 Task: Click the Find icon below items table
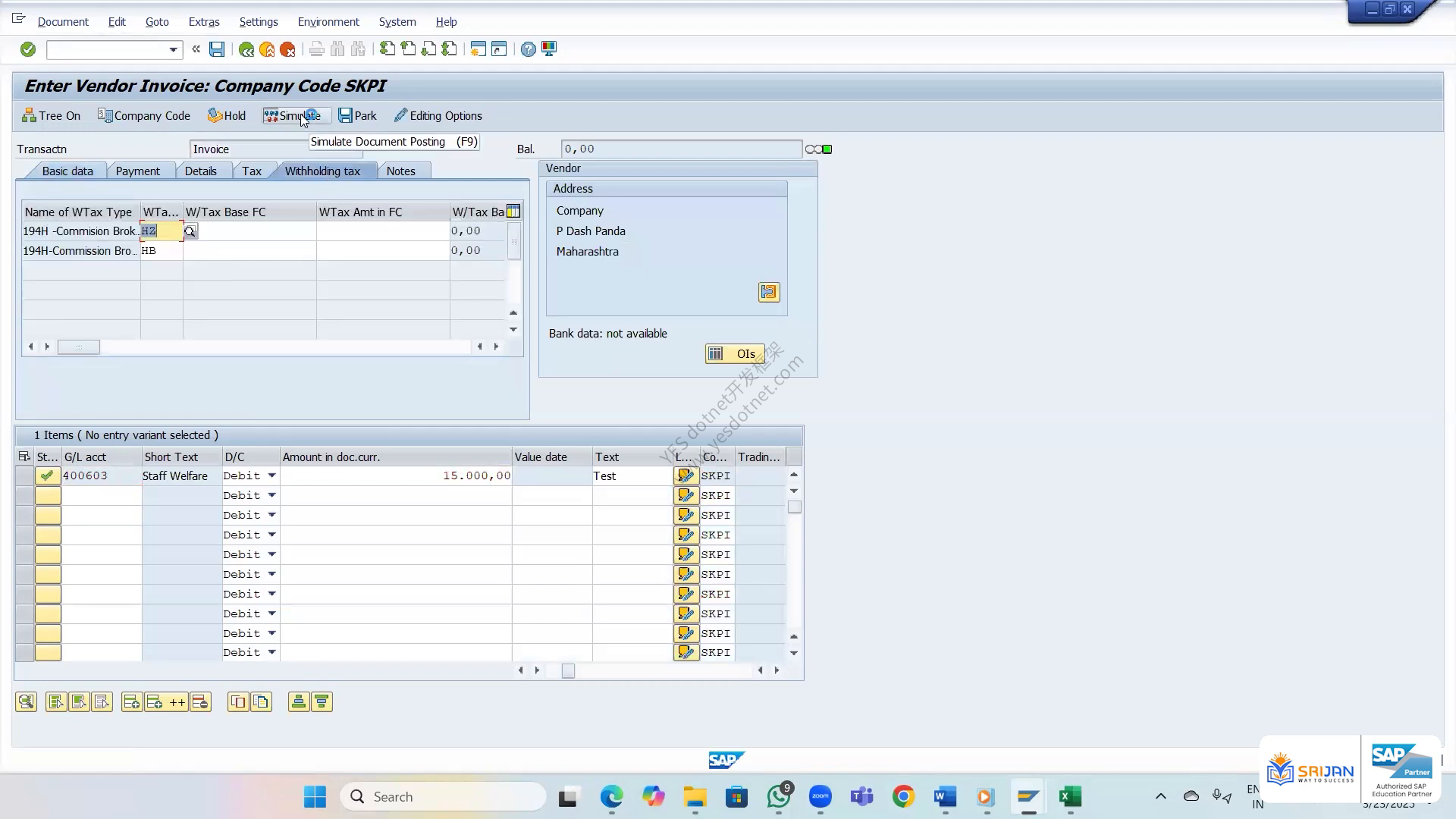pyautogui.click(x=27, y=702)
